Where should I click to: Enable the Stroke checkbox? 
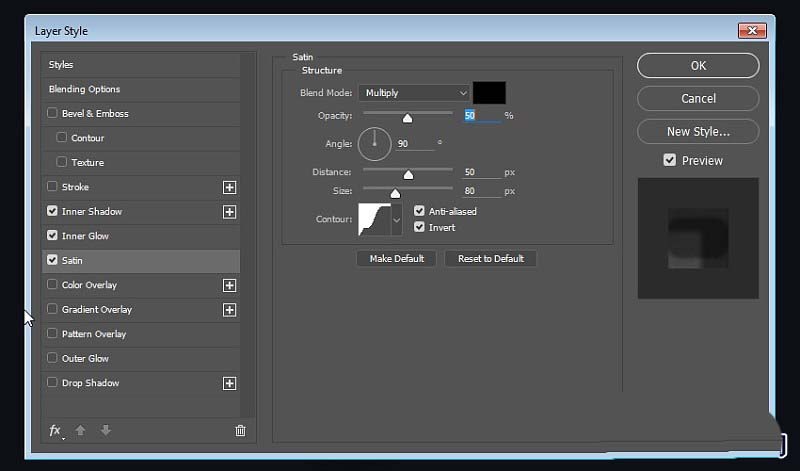[52, 186]
